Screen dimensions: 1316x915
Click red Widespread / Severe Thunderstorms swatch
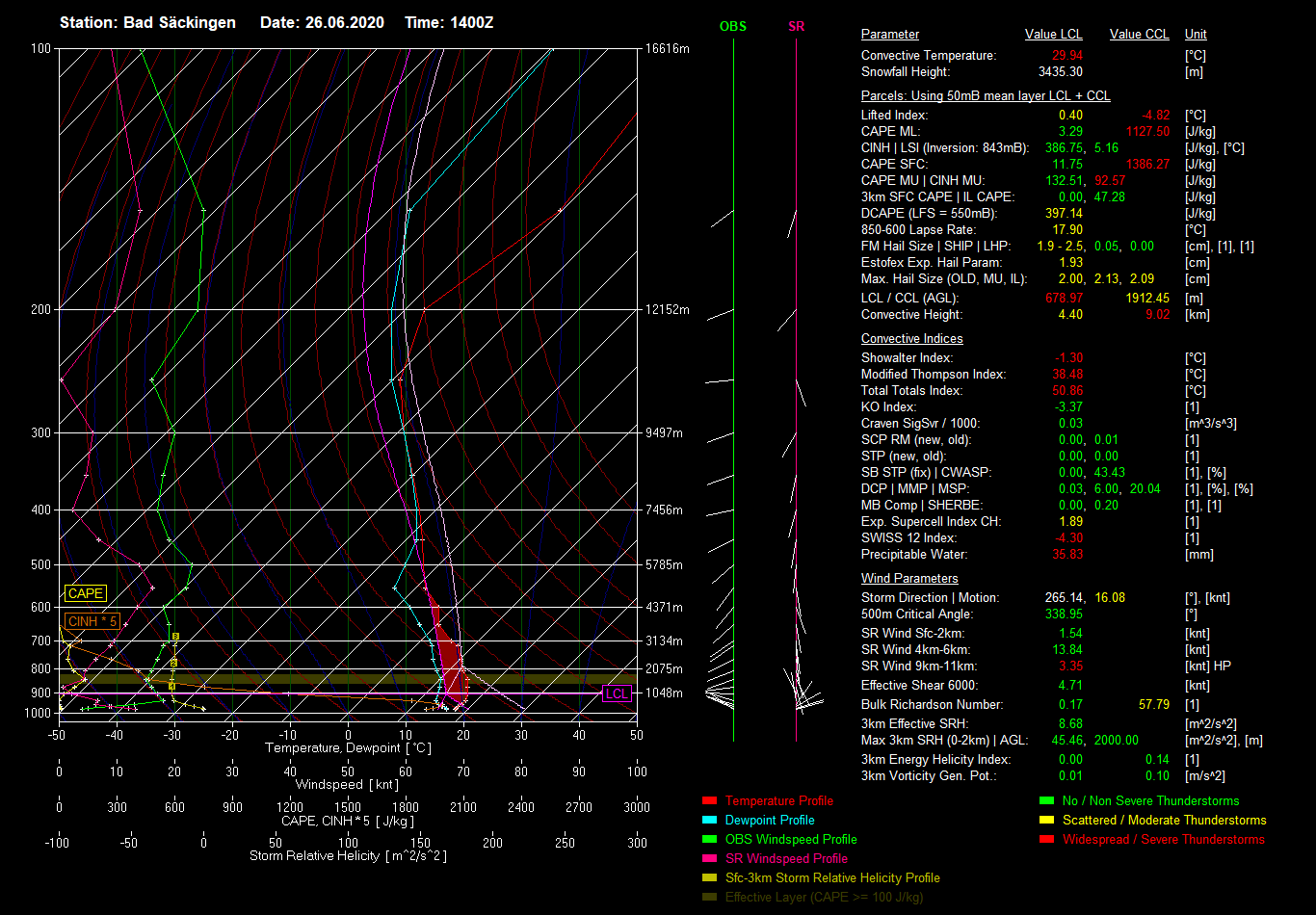(x=1046, y=840)
